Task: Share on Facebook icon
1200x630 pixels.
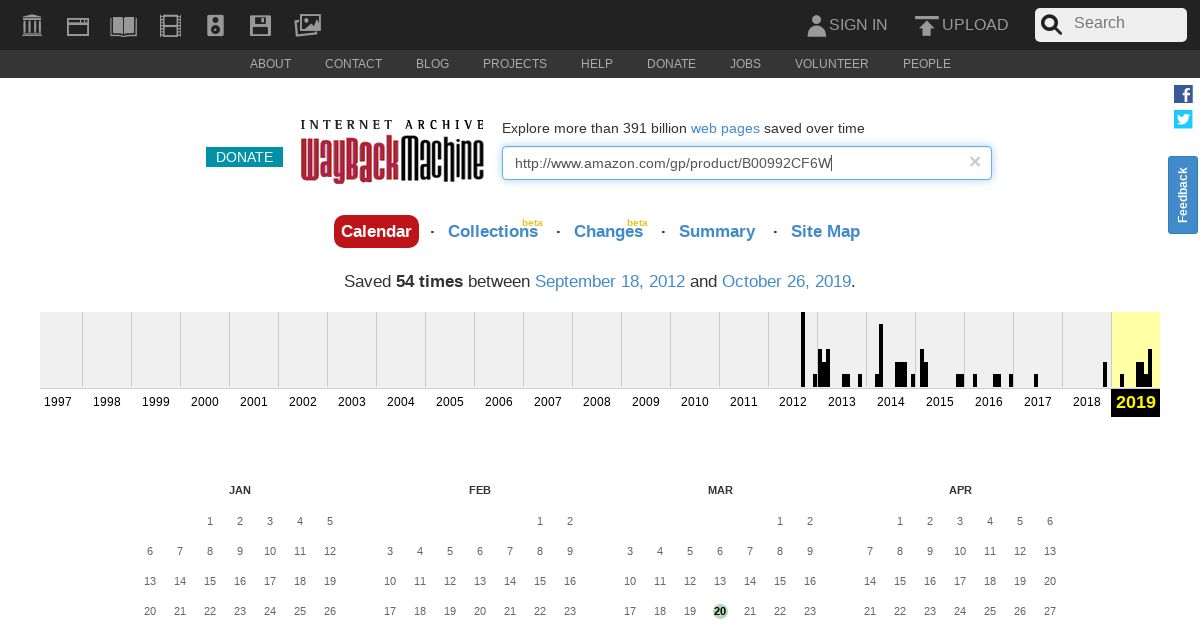Action: click(1183, 94)
